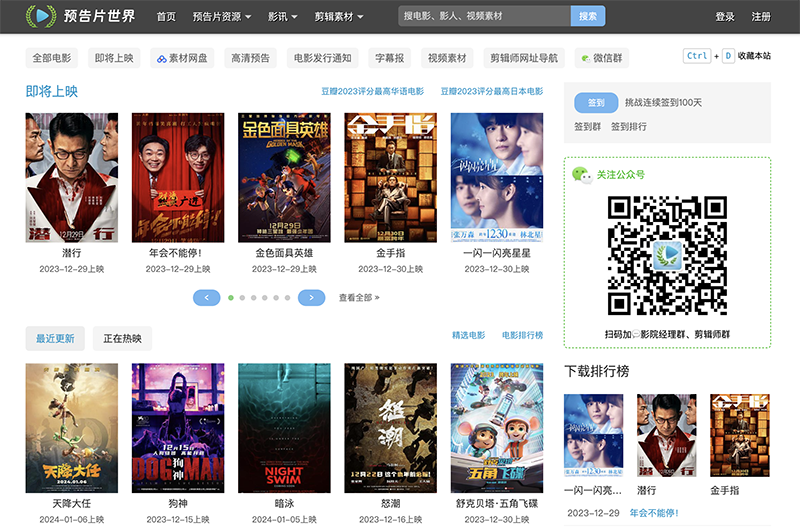Open the 年会不能停! movie poster
Viewport: 800px width, 530px height.
point(178,178)
